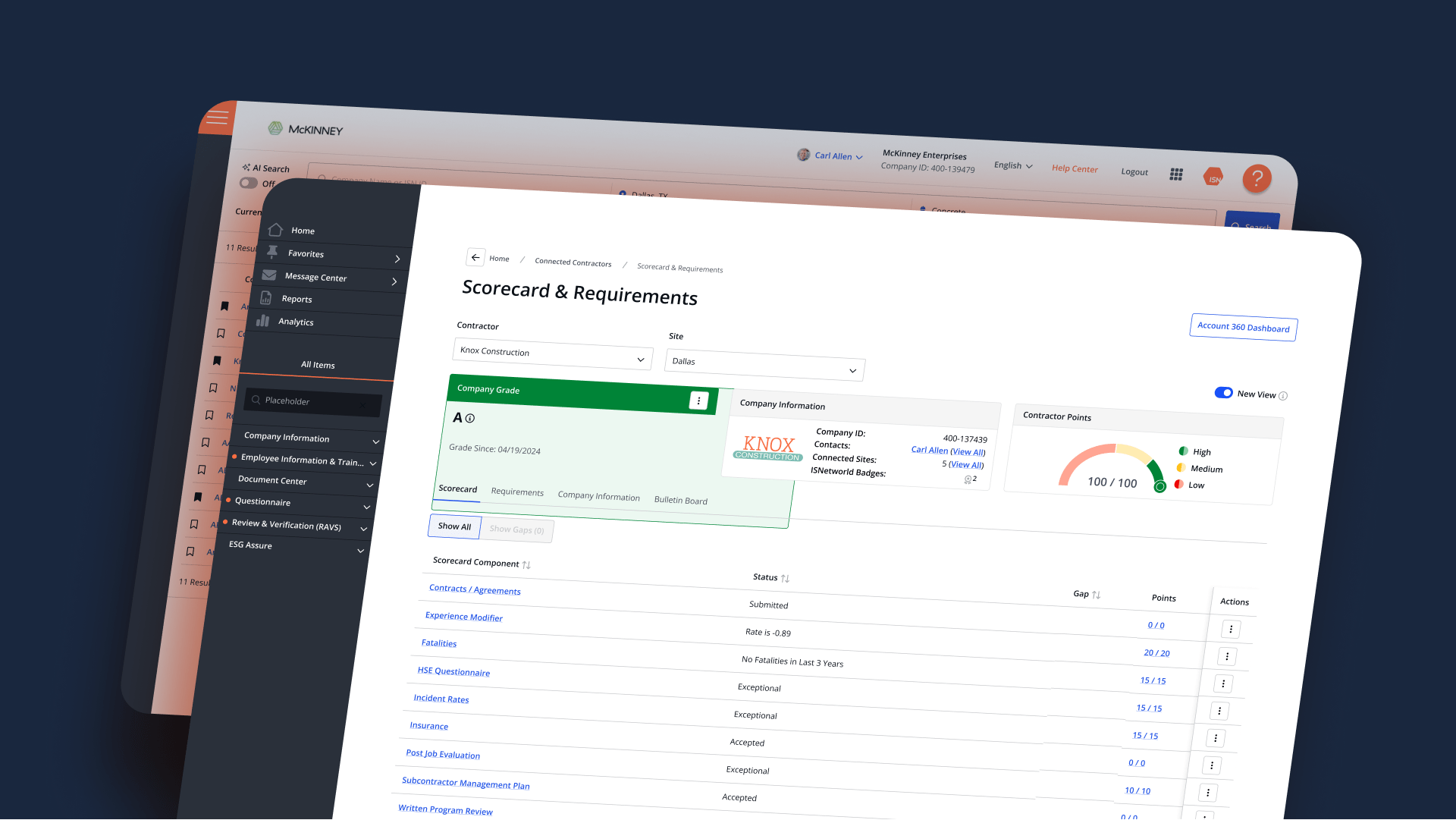Open Company Grade kebab menu

coord(698,401)
